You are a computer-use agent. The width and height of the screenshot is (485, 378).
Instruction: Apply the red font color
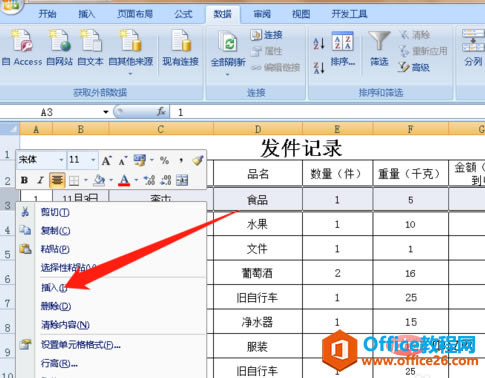(x=124, y=180)
